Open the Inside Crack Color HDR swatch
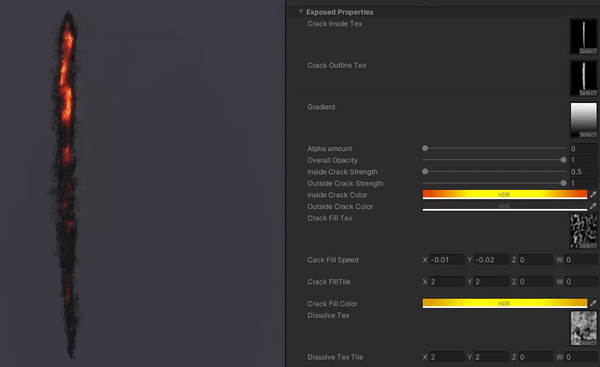Image resolution: width=600 pixels, height=367 pixels. point(505,195)
